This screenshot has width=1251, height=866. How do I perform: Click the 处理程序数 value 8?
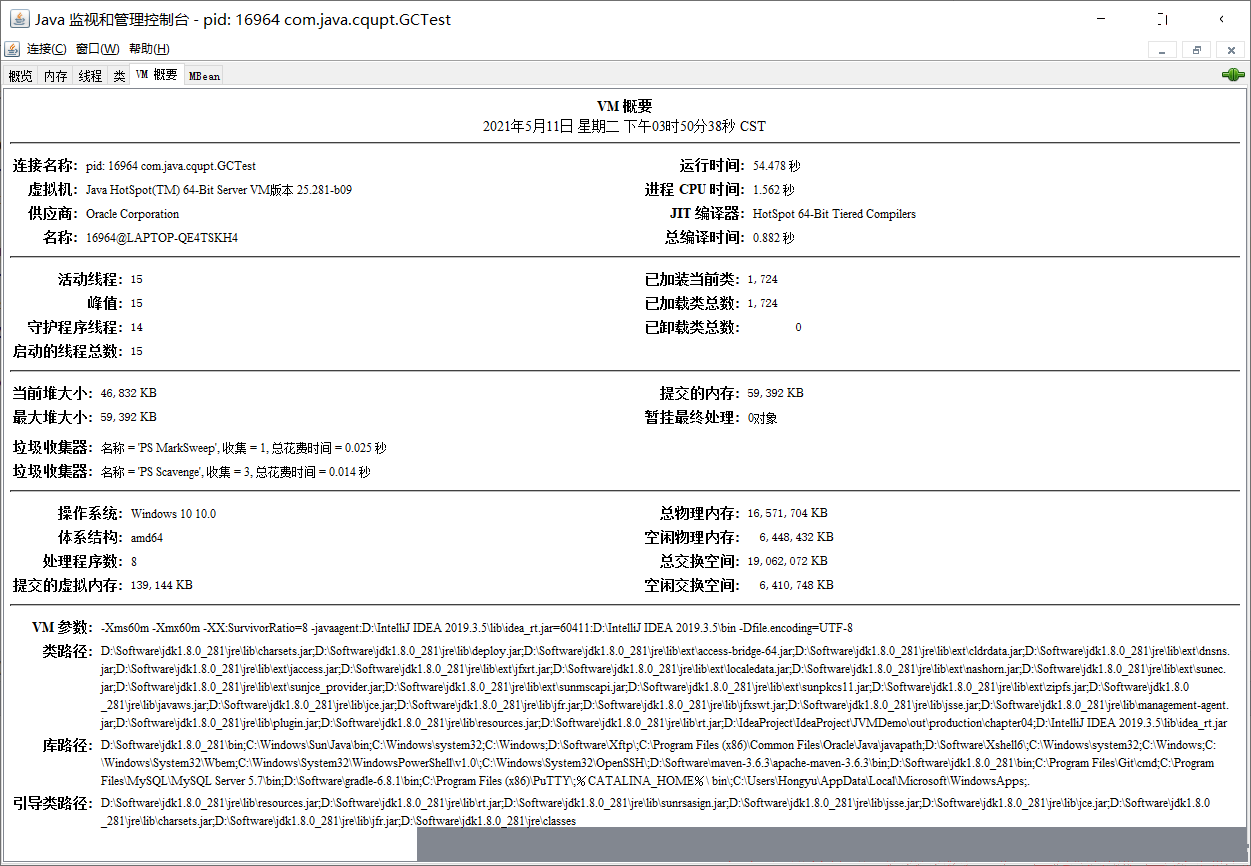pyautogui.click(x=134, y=562)
